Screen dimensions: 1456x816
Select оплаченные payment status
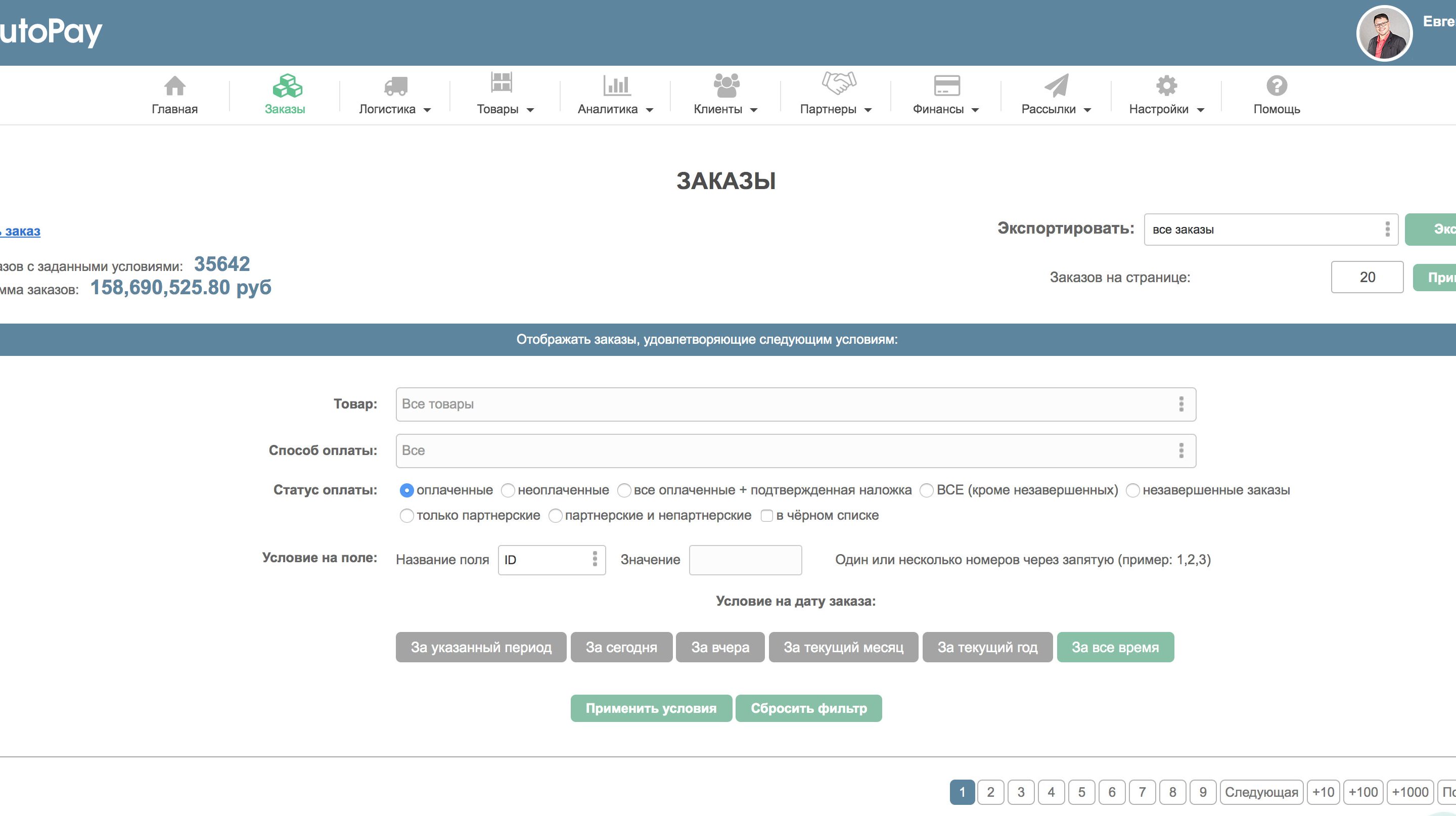coord(406,490)
